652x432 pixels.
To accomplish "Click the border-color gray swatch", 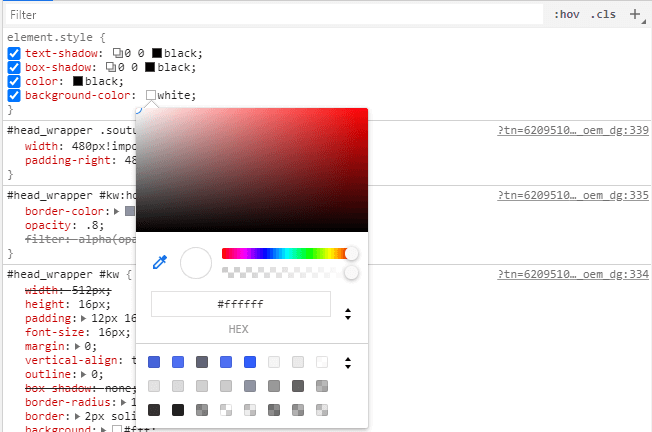I will tap(130, 211).
